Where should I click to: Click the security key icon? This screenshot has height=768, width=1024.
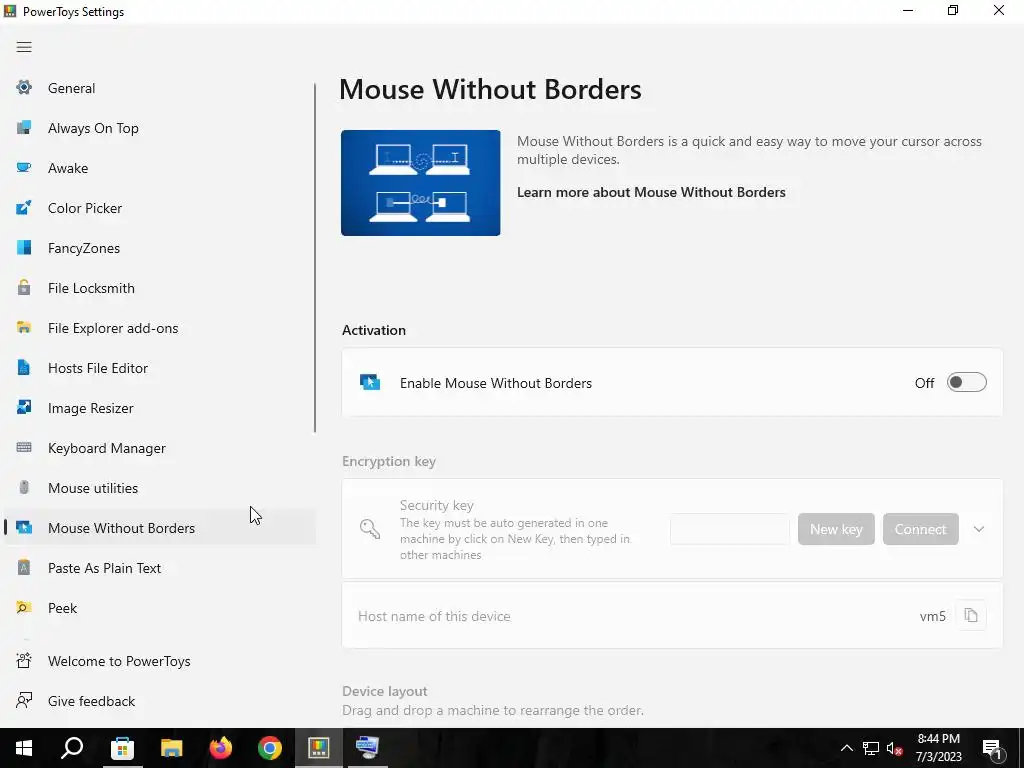click(x=370, y=529)
